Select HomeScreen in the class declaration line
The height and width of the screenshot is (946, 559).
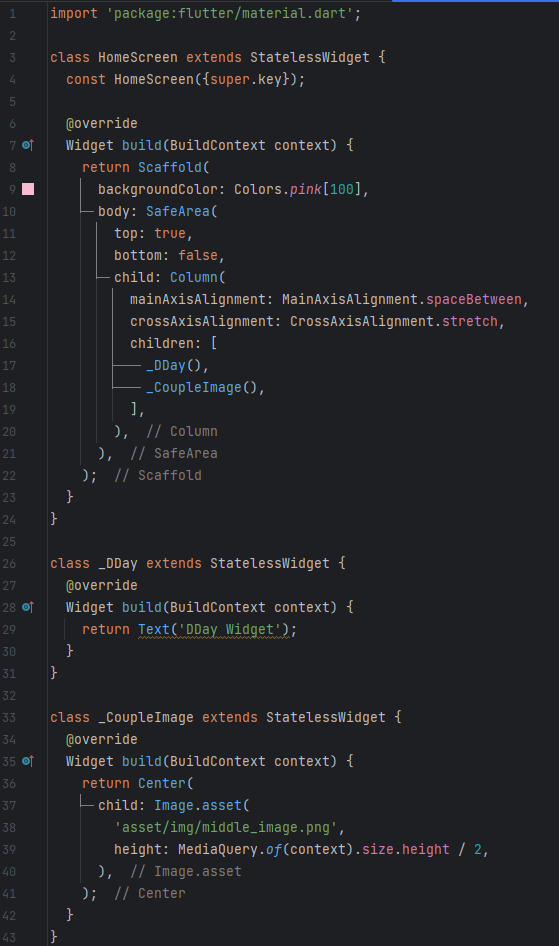[137, 57]
